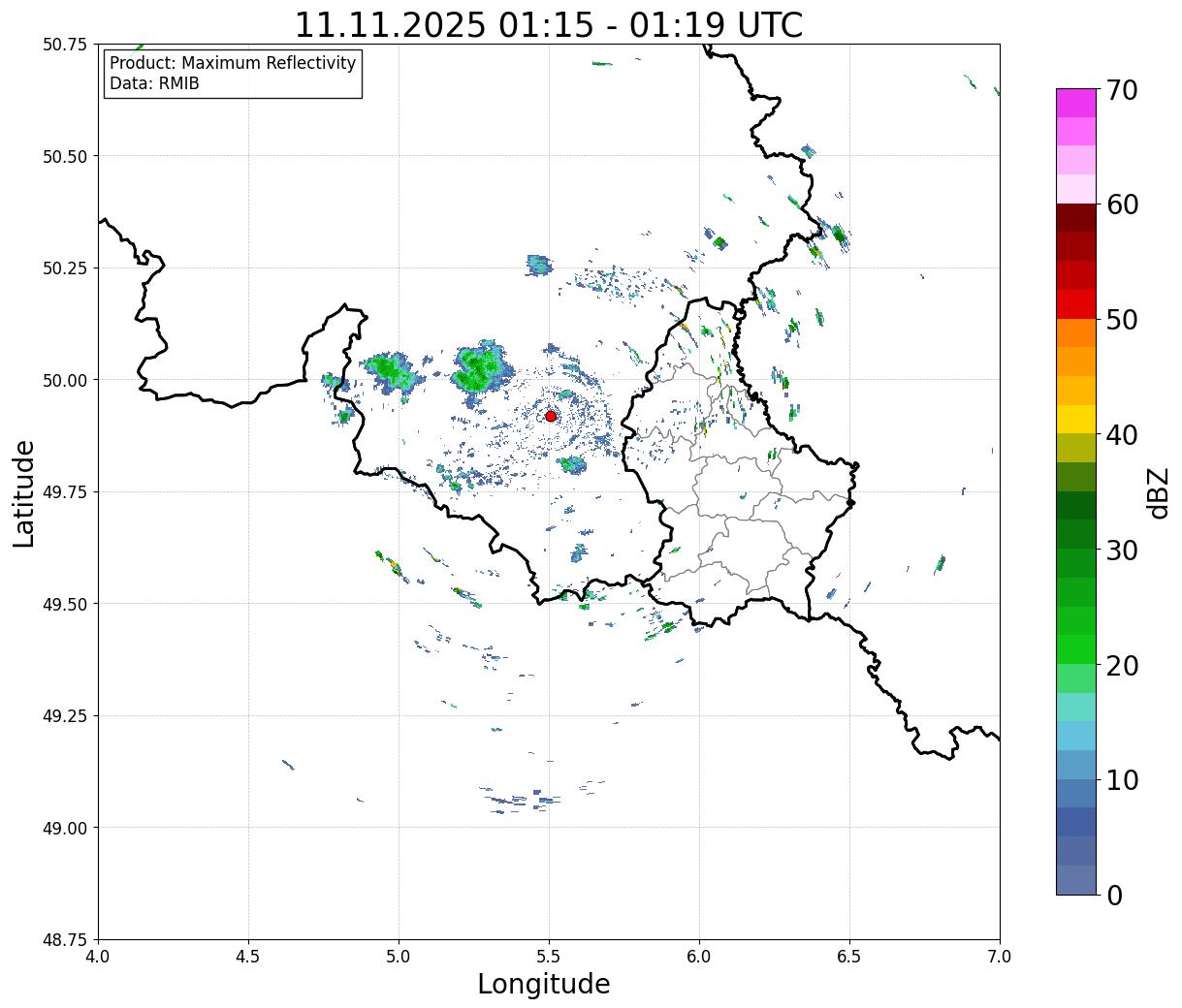Click the latitude tick label 49.25

[x=65, y=716]
